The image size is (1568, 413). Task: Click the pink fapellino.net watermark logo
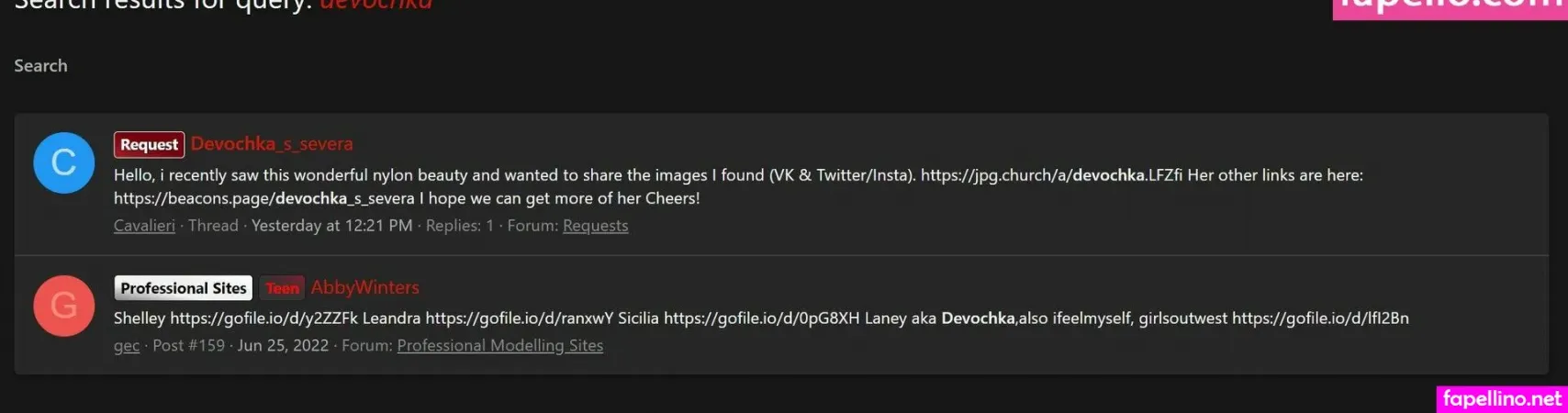click(1501, 398)
